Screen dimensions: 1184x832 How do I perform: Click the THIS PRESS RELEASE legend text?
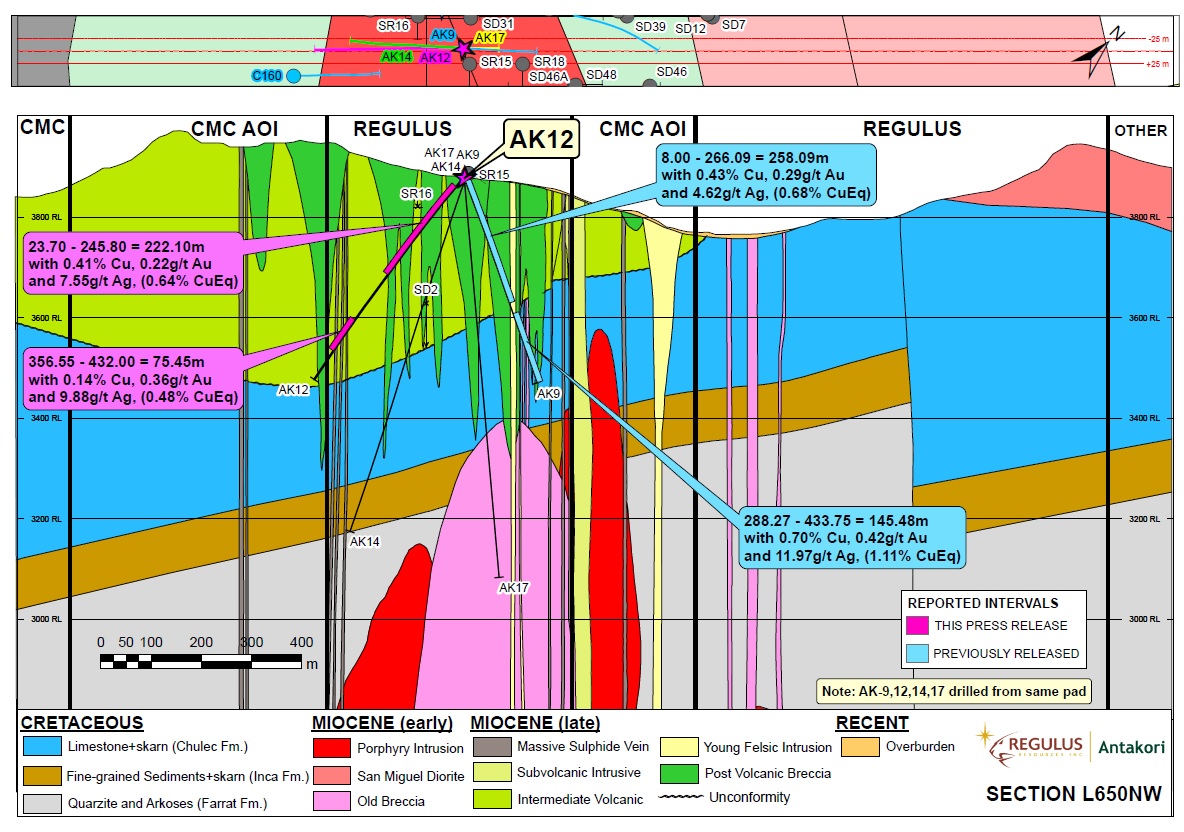pyautogui.click(x=1001, y=626)
